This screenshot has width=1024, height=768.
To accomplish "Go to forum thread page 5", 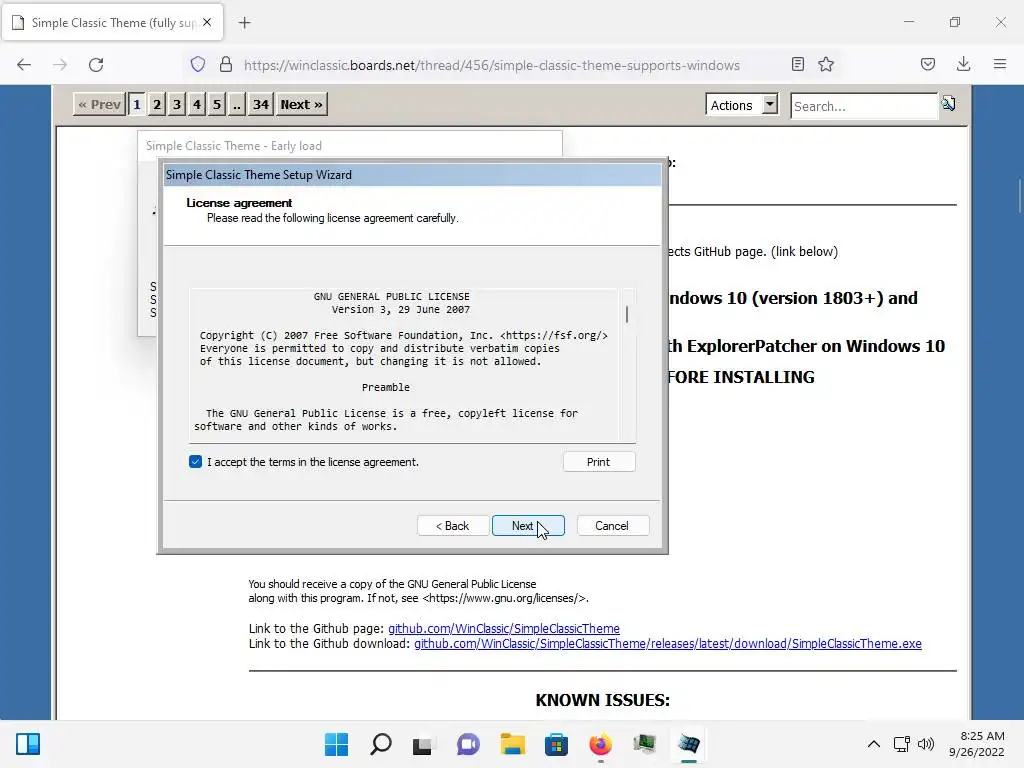I will 217,104.
